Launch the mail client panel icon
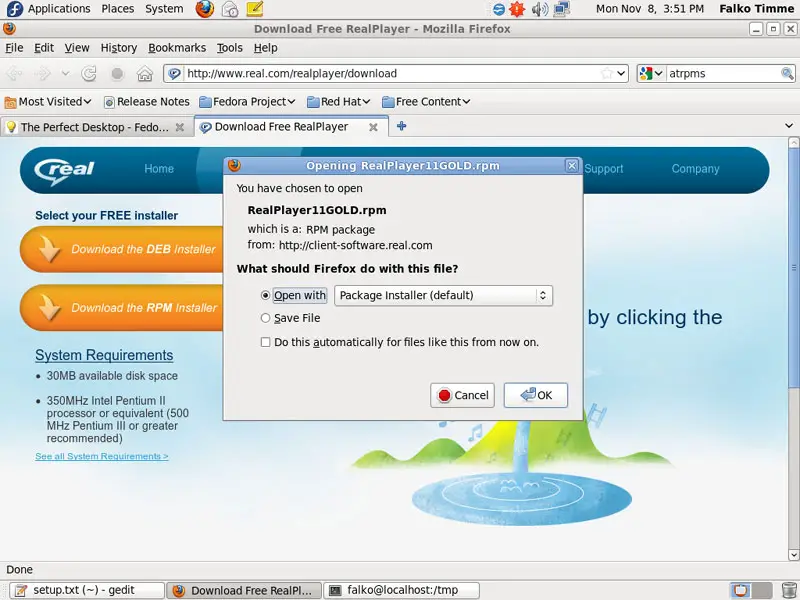800x600 pixels. (x=230, y=9)
